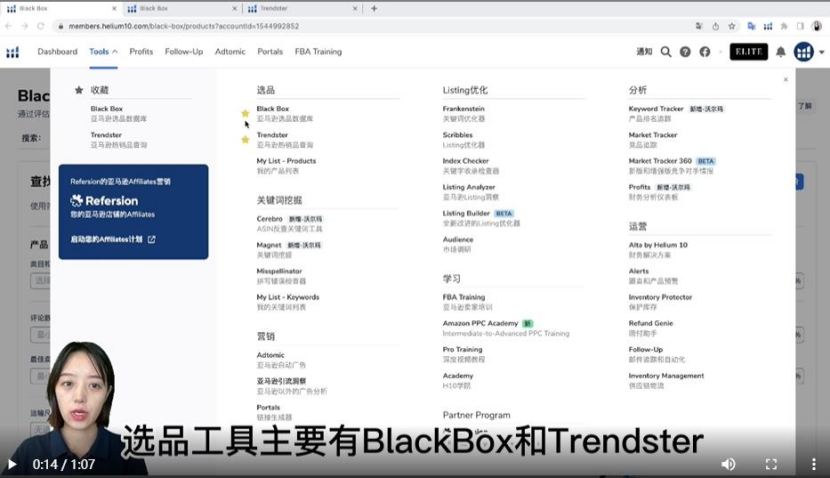The height and width of the screenshot is (478, 830).
Task: Mute the video with the volume icon
Action: [728, 464]
